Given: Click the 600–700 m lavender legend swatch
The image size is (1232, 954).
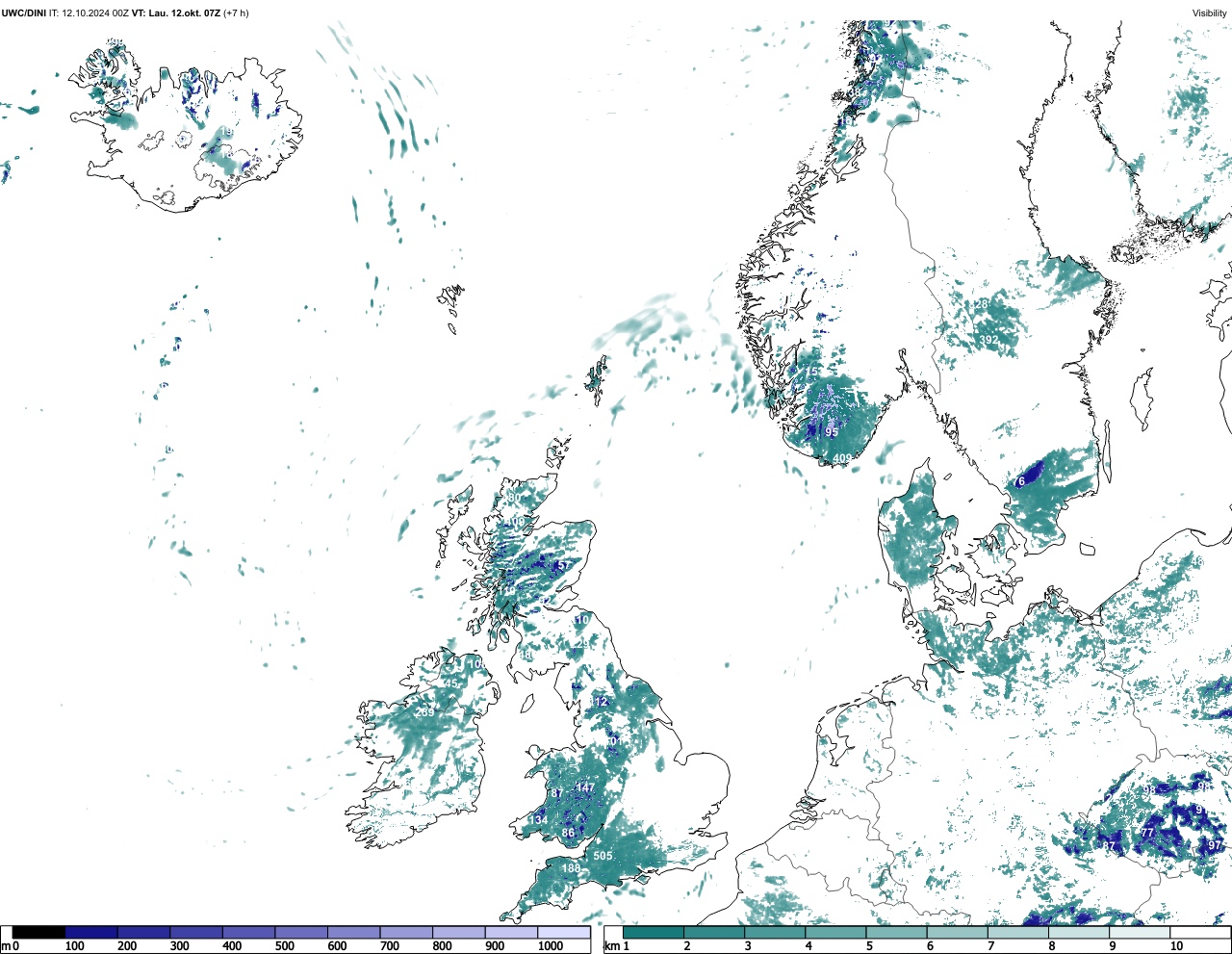Looking at the screenshot, I should point(354,932).
